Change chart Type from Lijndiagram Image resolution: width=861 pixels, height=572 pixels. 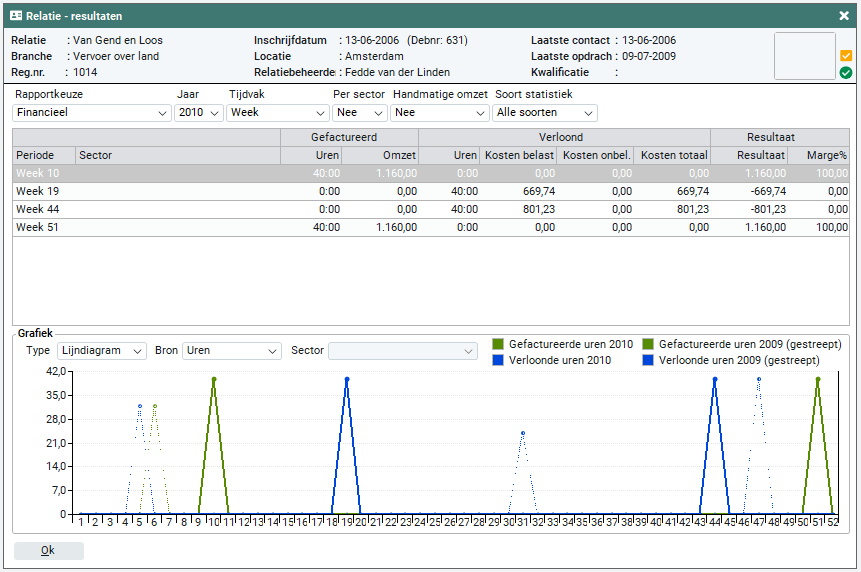pos(102,351)
